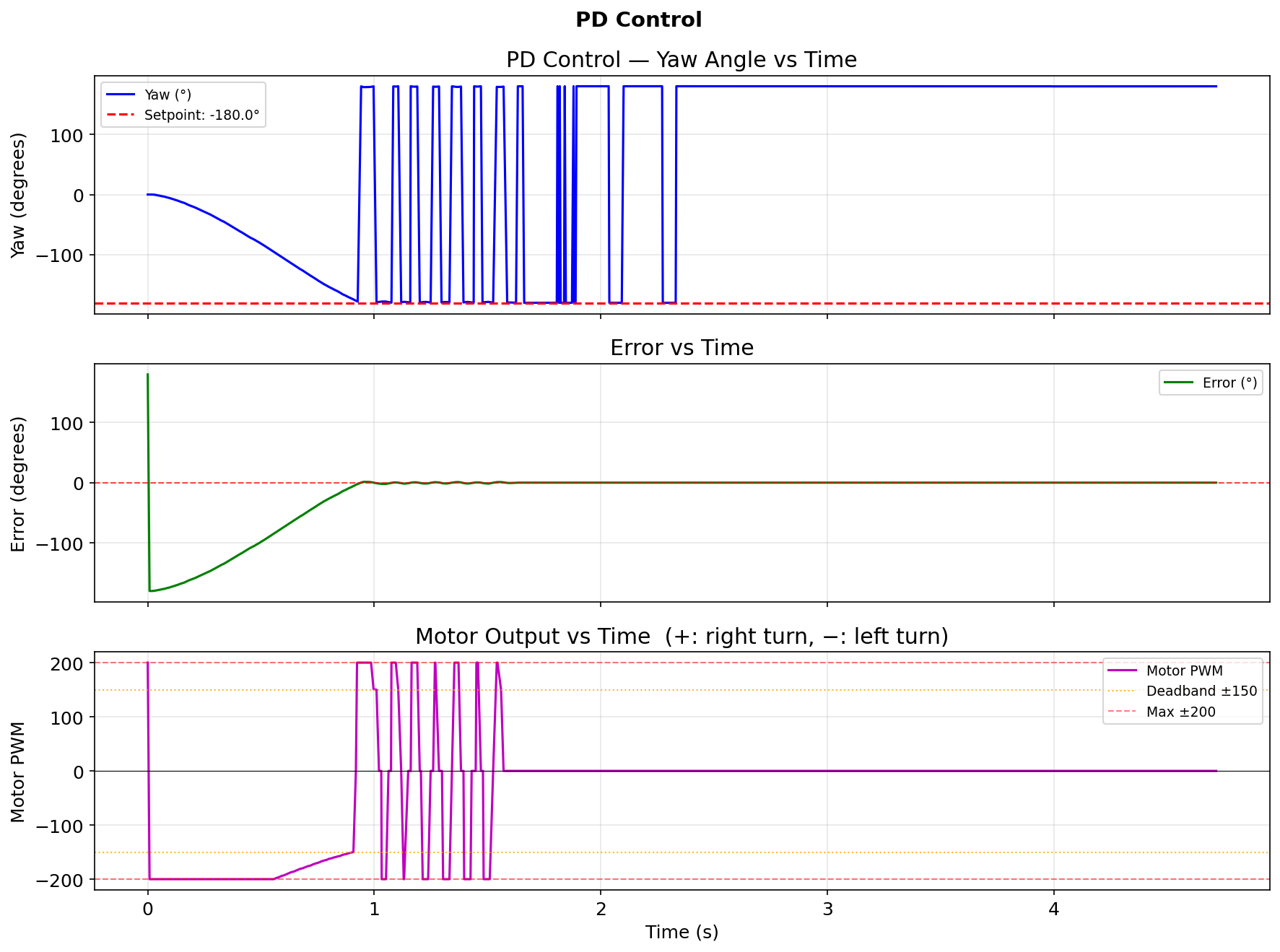Click the "Error (°)" legend label text

(1229, 383)
